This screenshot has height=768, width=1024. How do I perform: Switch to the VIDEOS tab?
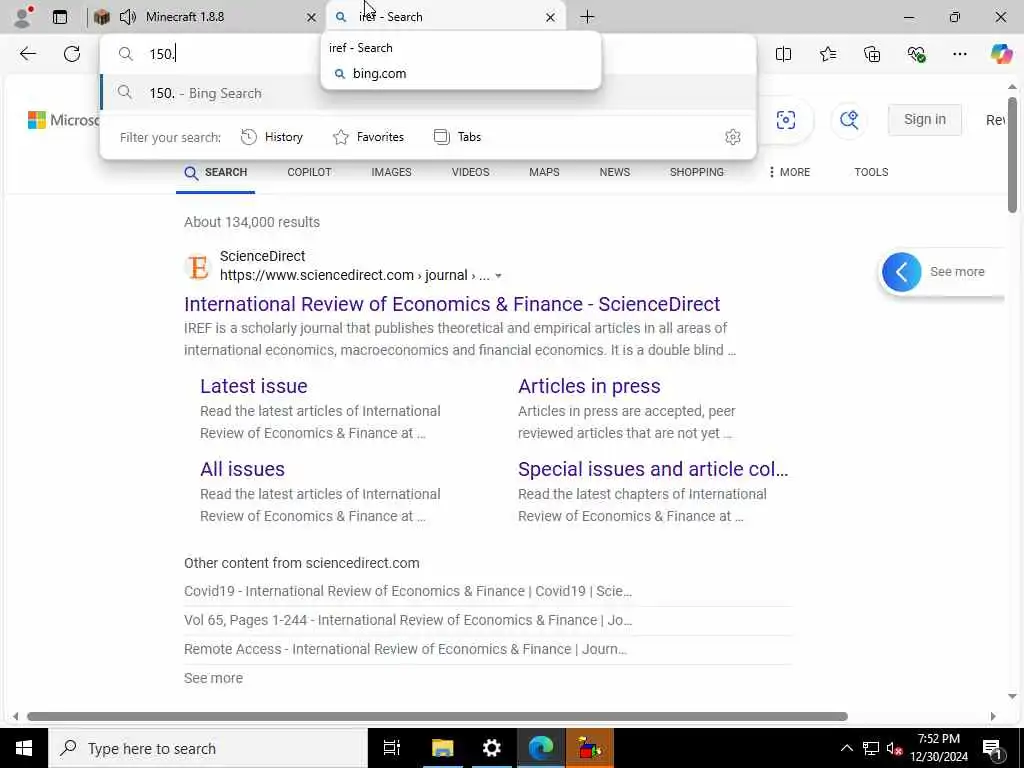point(470,172)
